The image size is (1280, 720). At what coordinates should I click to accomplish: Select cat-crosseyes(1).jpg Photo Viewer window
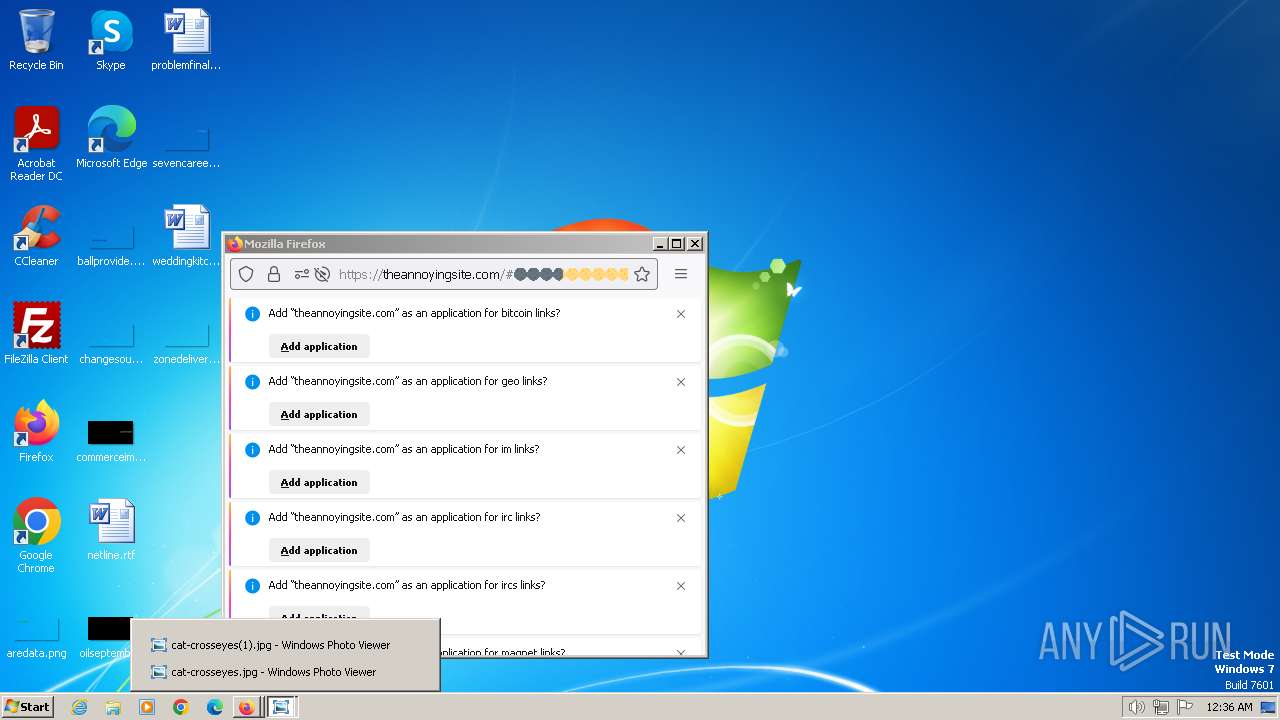point(285,645)
